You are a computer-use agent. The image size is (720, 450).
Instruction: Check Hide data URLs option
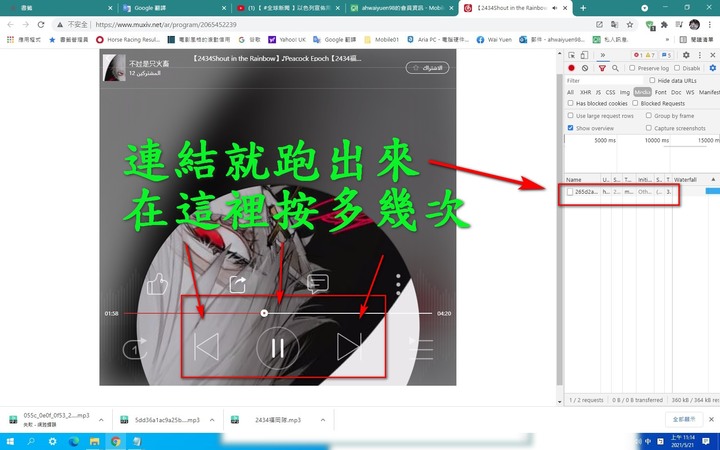652,80
